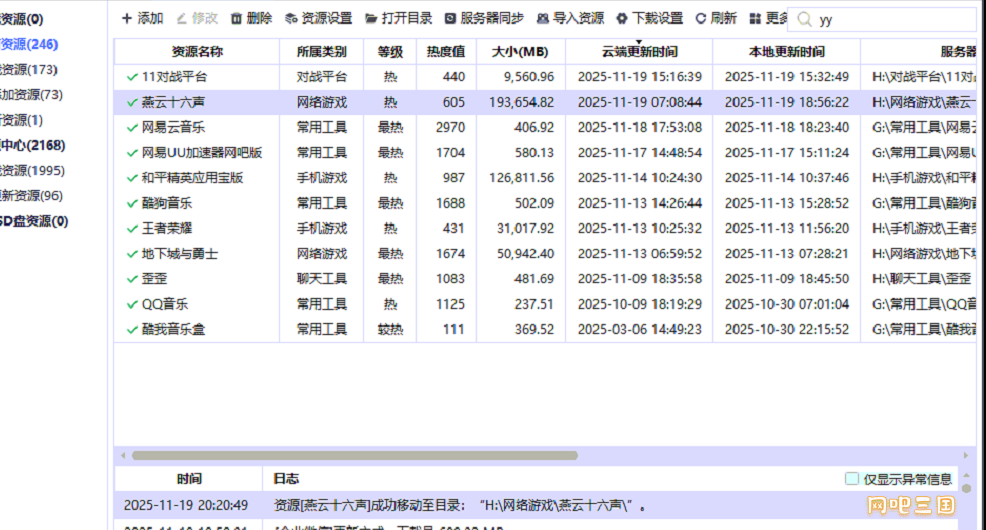
Task: Click green checkmark of 11对战平台 row
Action: (x=131, y=77)
